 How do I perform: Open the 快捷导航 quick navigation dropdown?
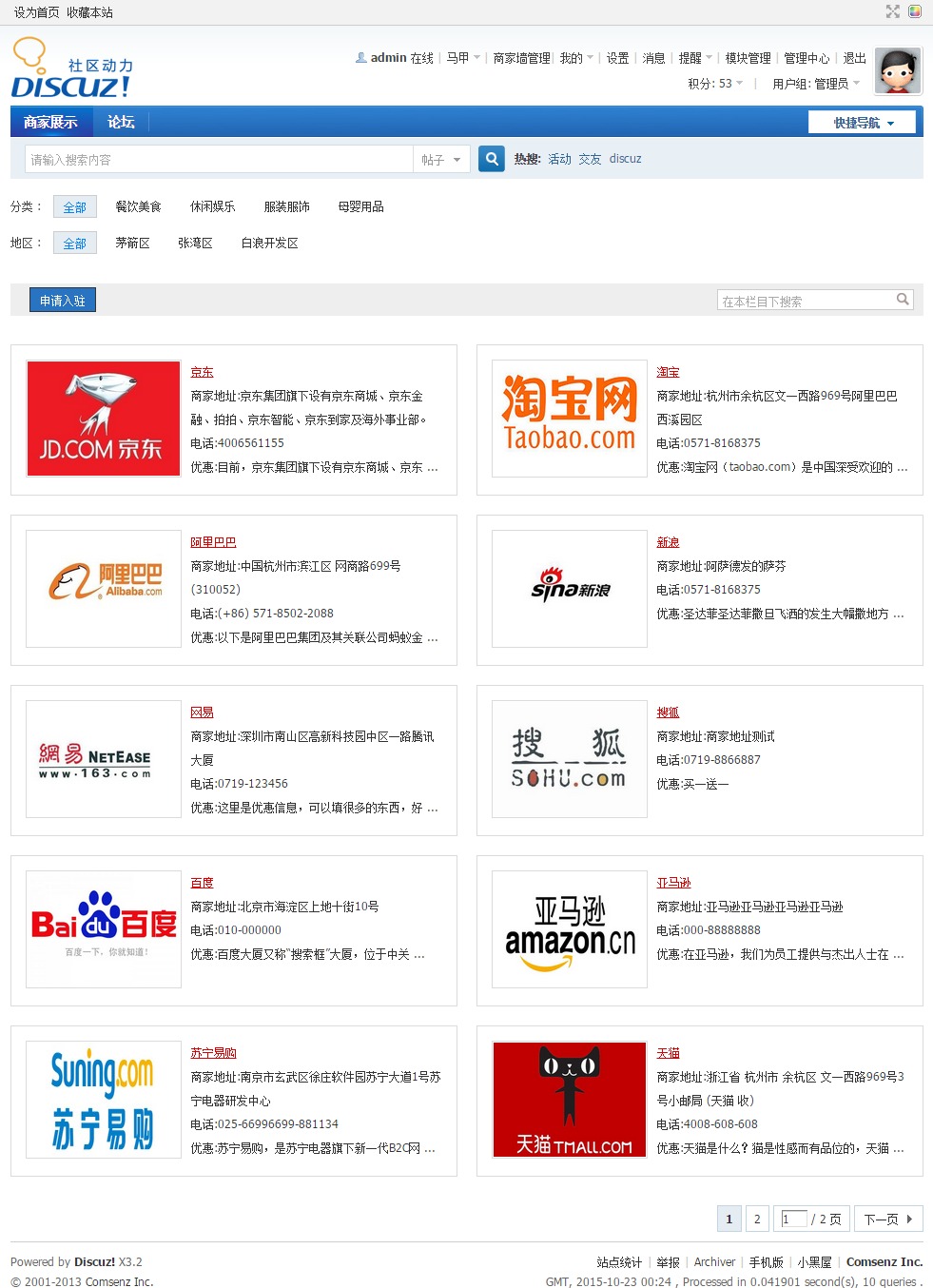(862, 123)
